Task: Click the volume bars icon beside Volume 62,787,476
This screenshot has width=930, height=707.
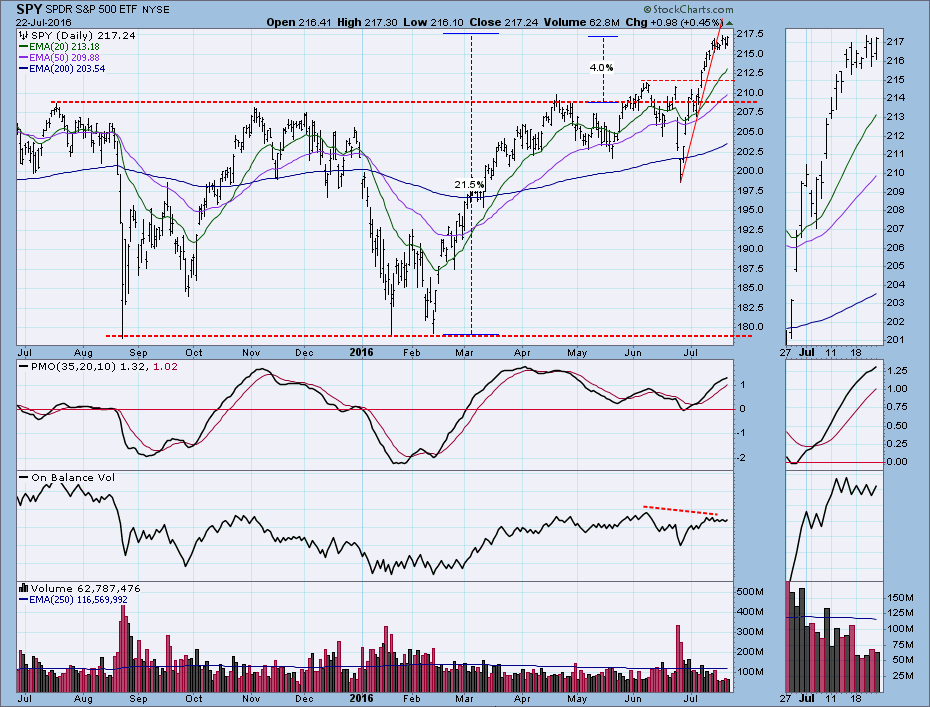Action: point(24,588)
